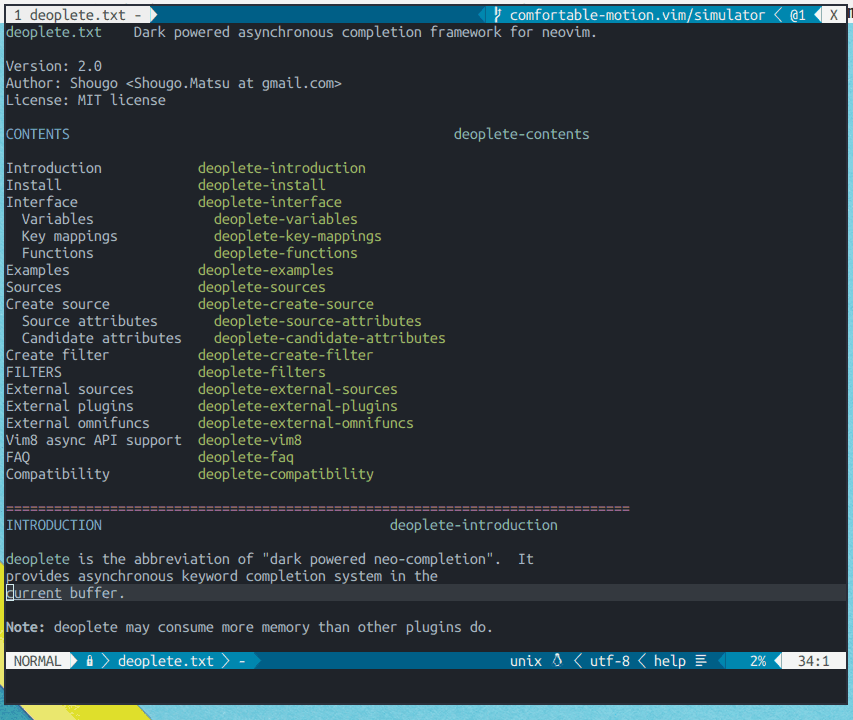Follow deoplete-source-attributes link

[318, 321]
